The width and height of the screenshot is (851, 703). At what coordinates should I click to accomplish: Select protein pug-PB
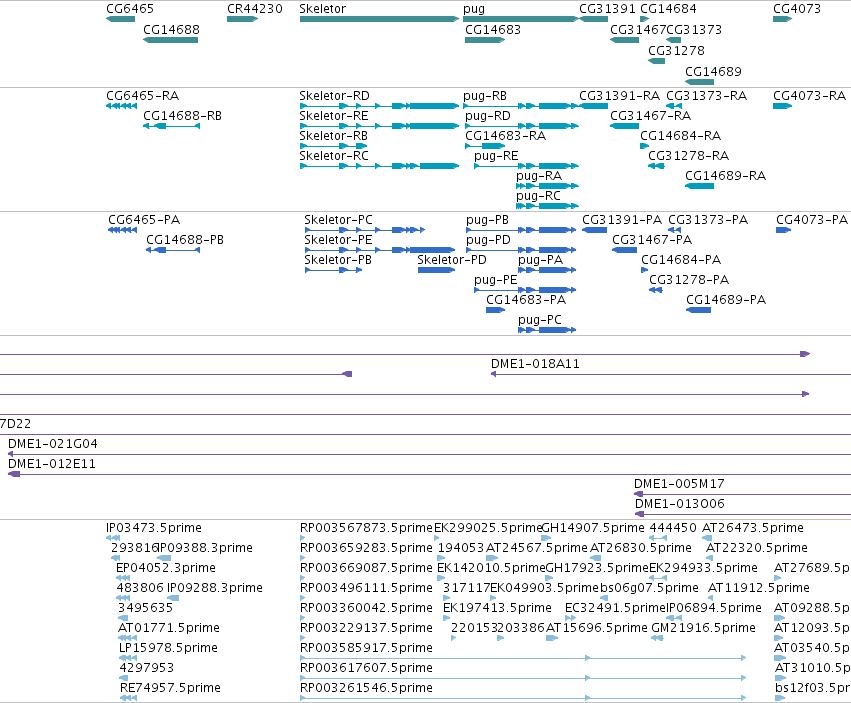487,220
